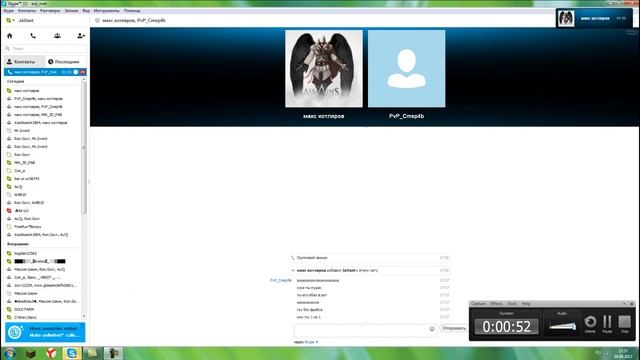The width and height of the screenshot is (640, 360).
Task: Pause the screen recording
Action: [607, 322]
